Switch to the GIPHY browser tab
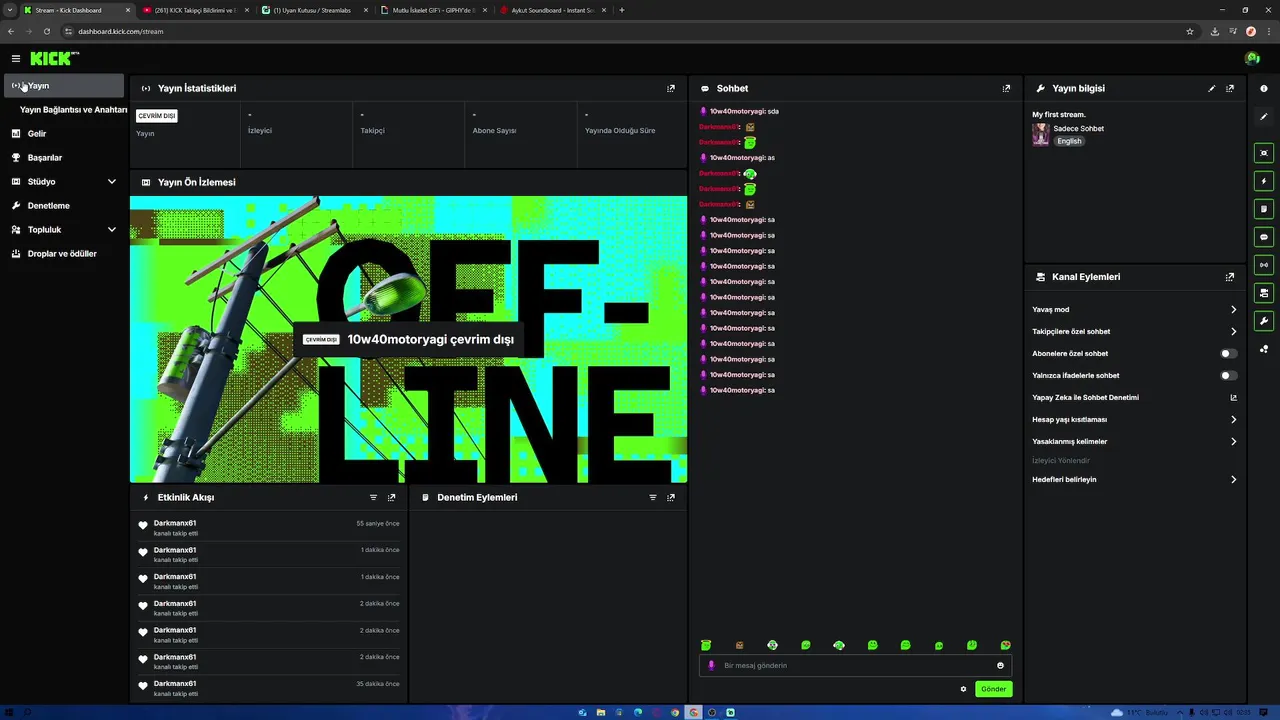The image size is (1280, 720). (433, 10)
